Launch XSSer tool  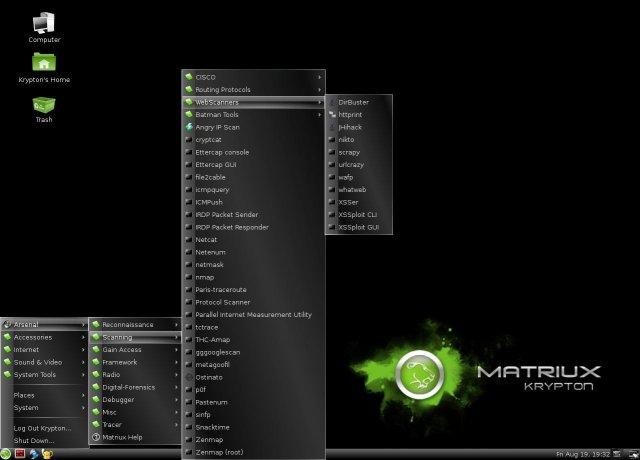click(x=359, y=202)
